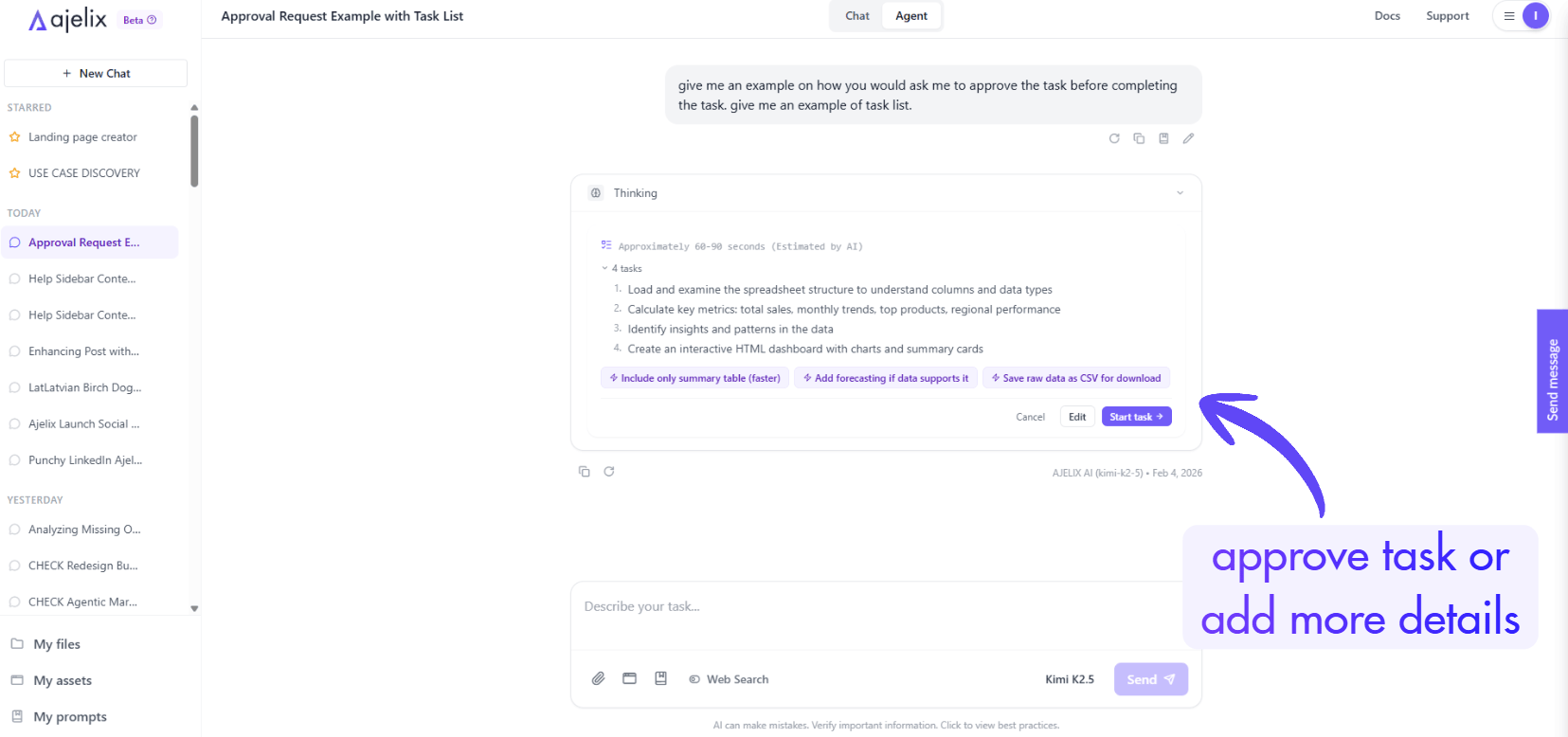The image size is (1568, 737).
Task: Open the Docs link
Action: click(1387, 16)
